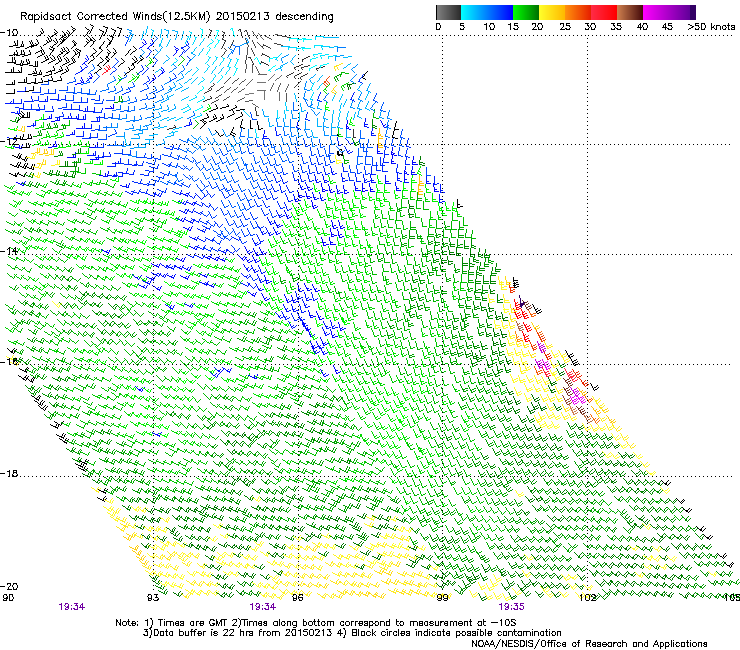Screen dimensions: 740x650
Task: Click the '35' legend scale label
Action: (616, 27)
